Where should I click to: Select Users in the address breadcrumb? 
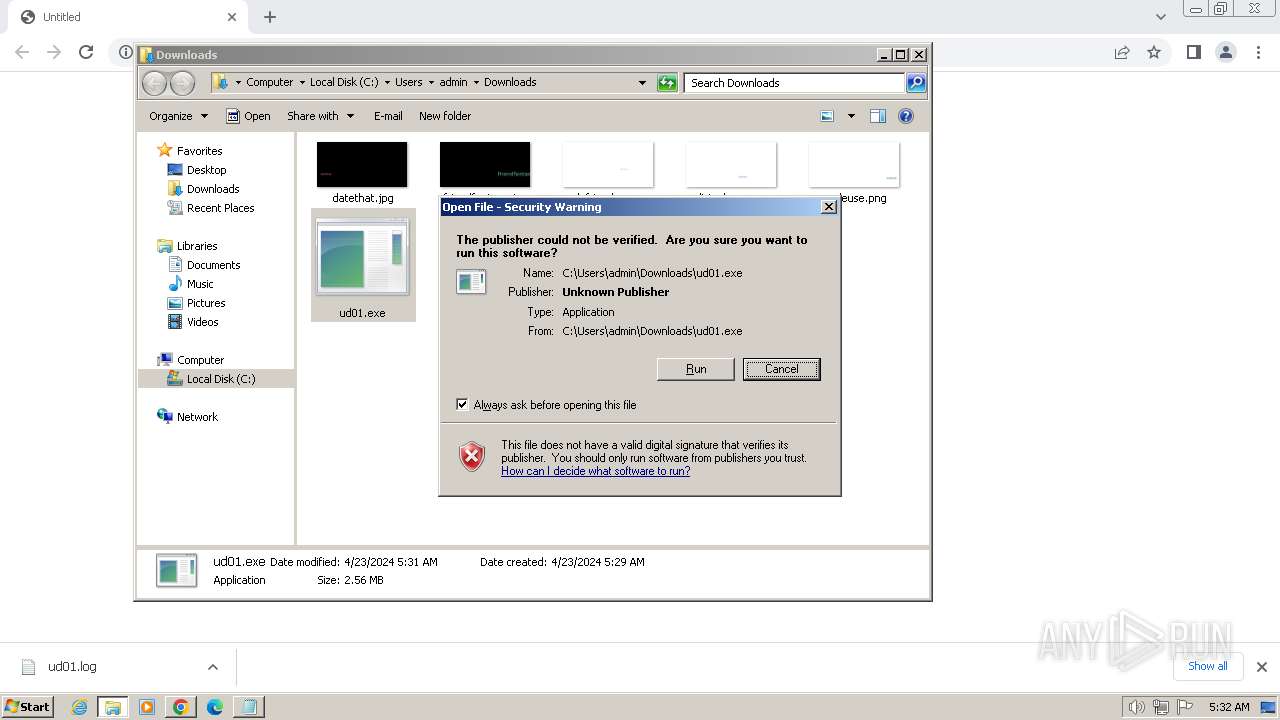click(409, 83)
